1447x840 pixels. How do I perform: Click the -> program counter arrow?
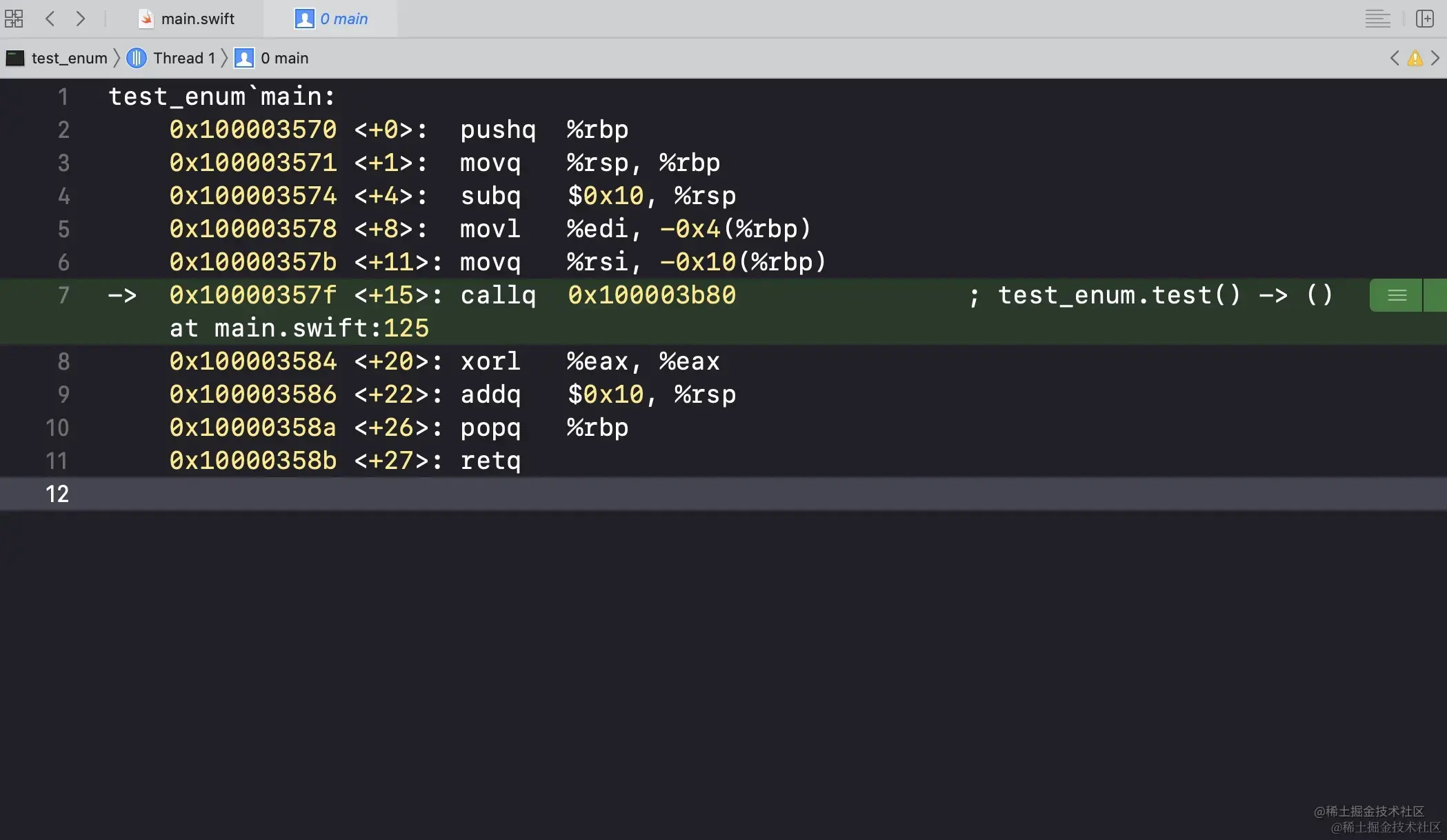[123, 295]
